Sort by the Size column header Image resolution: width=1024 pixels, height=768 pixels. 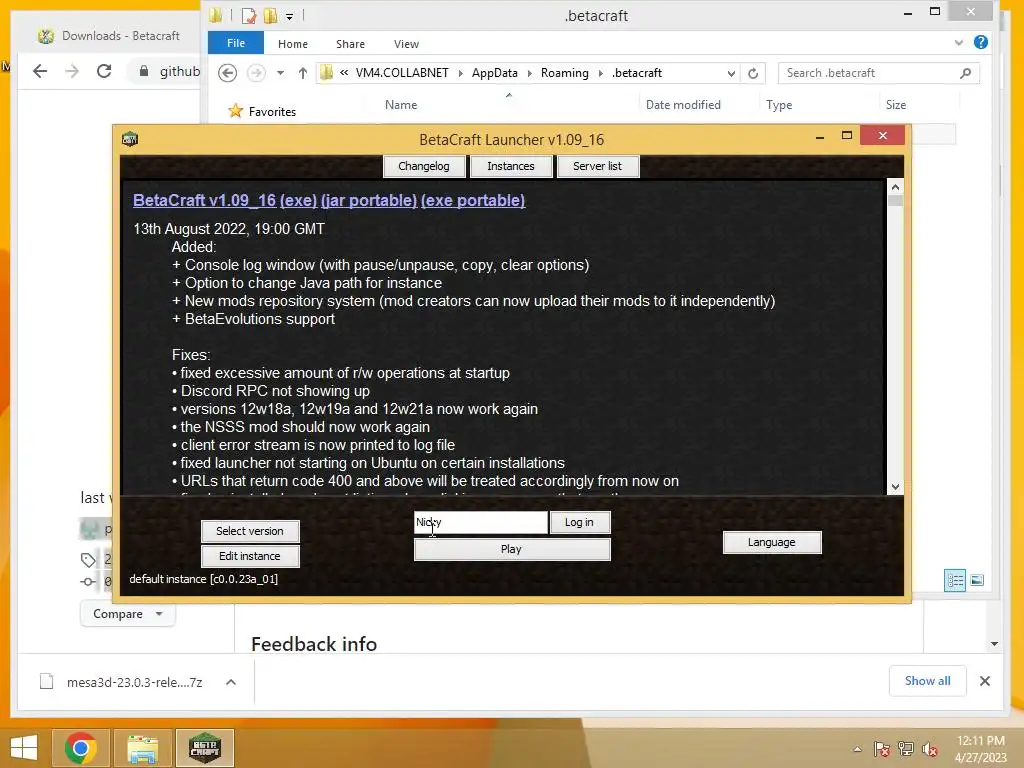(x=895, y=104)
